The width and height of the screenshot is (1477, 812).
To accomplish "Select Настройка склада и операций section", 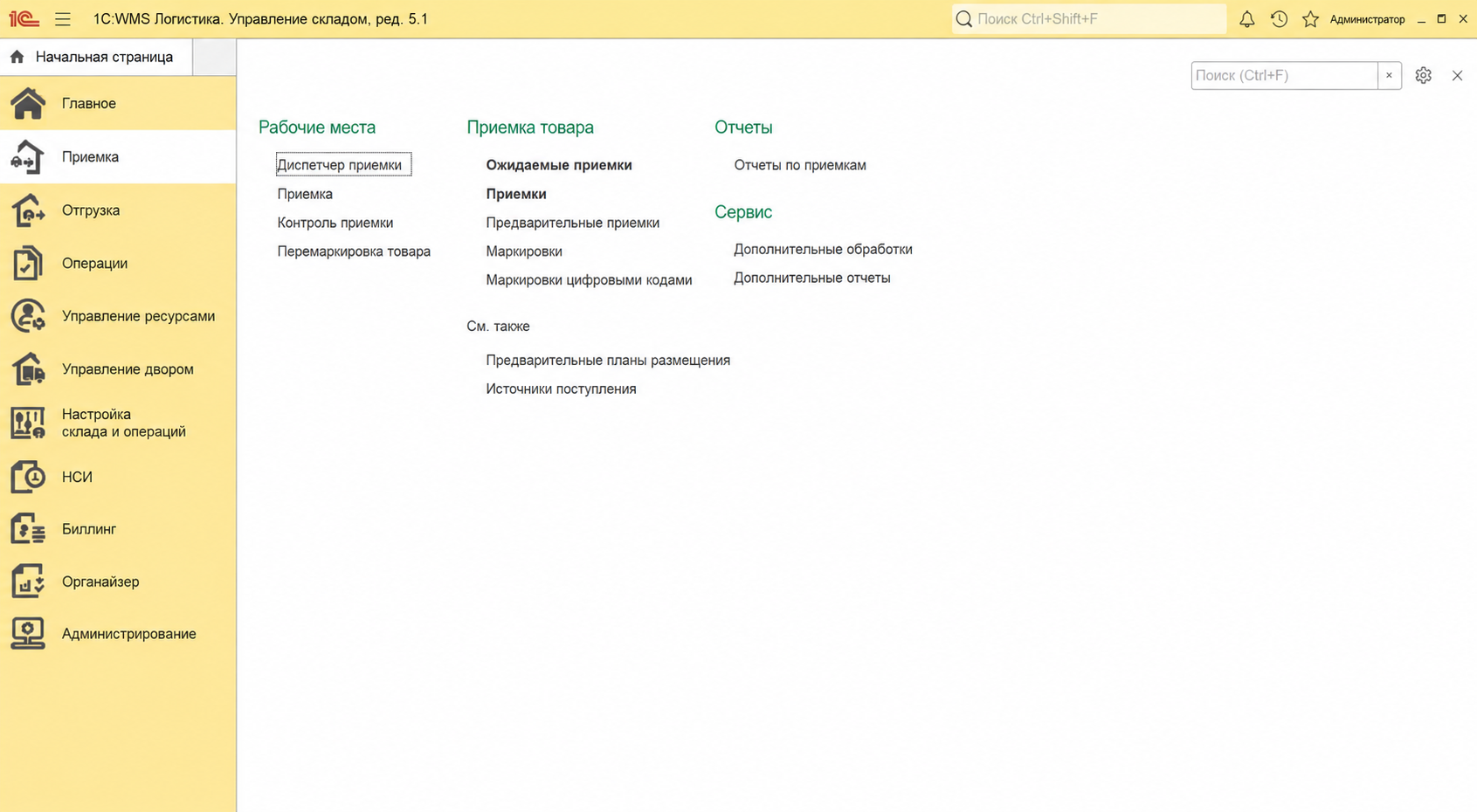I will click(x=118, y=423).
